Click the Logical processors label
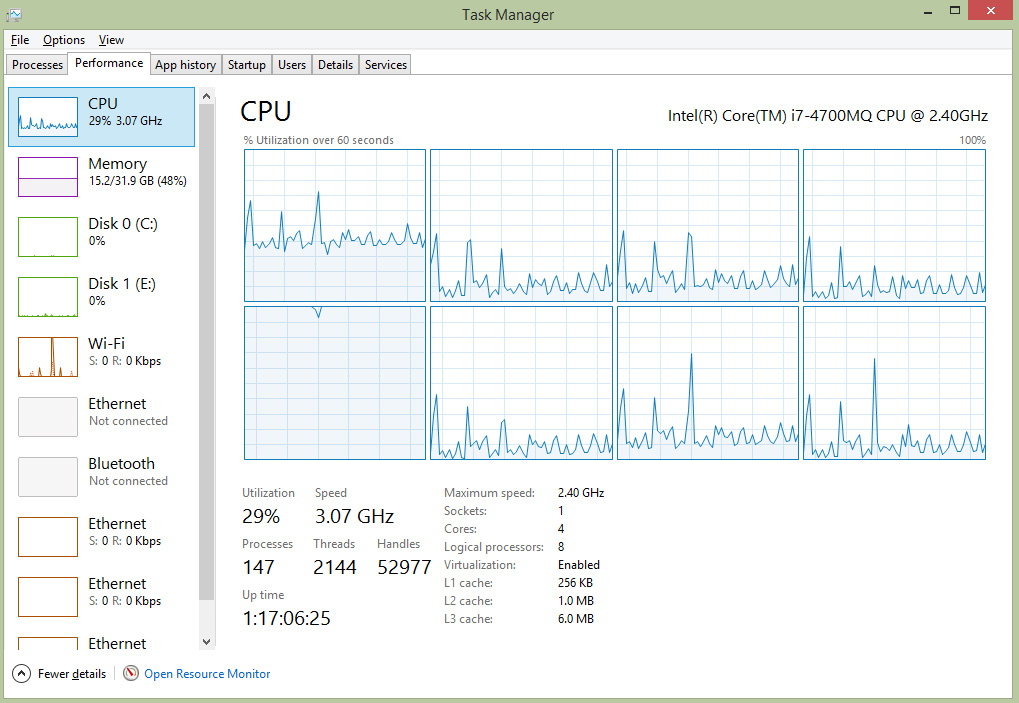1019x703 pixels. pyautogui.click(x=493, y=547)
